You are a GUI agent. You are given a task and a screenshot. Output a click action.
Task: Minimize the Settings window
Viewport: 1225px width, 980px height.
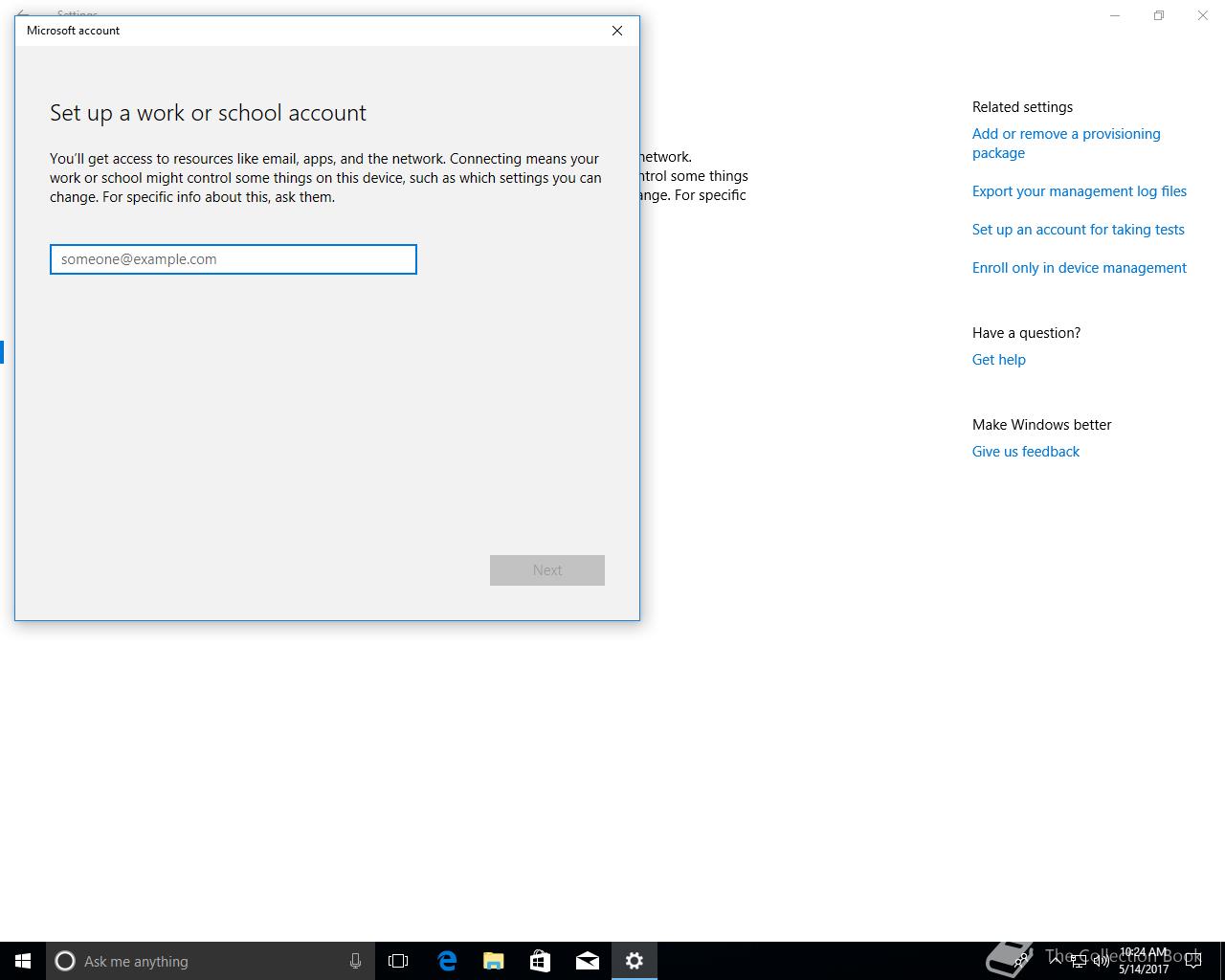tap(1115, 15)
